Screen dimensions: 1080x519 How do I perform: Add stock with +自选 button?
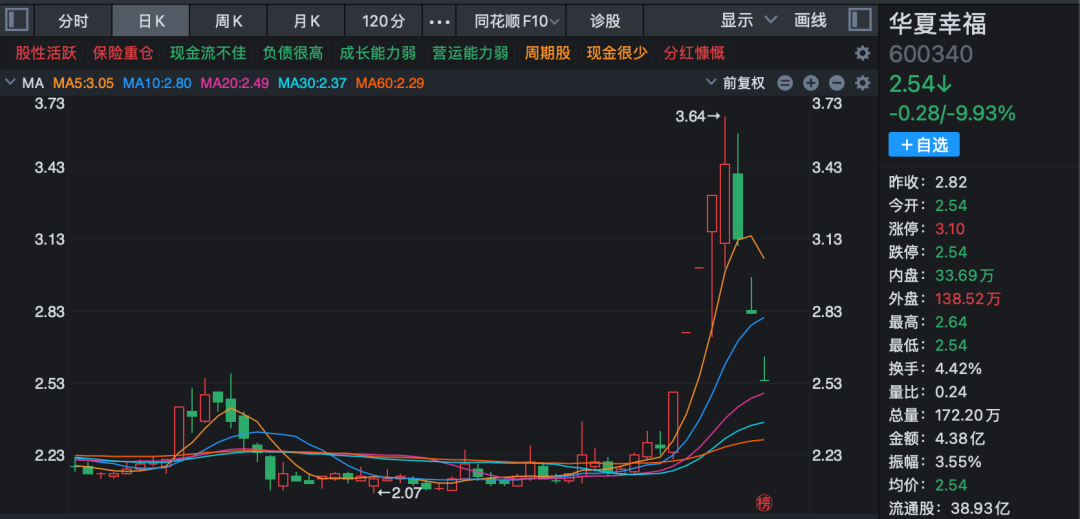[924, 145]
